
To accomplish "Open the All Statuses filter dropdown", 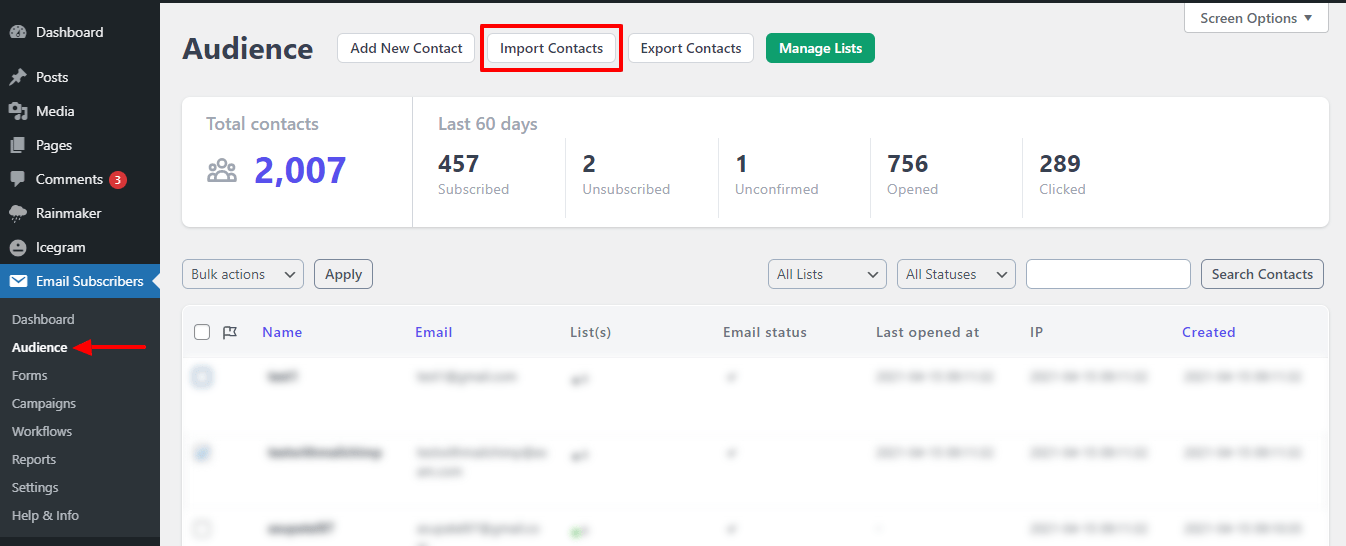I will point(956,274).
